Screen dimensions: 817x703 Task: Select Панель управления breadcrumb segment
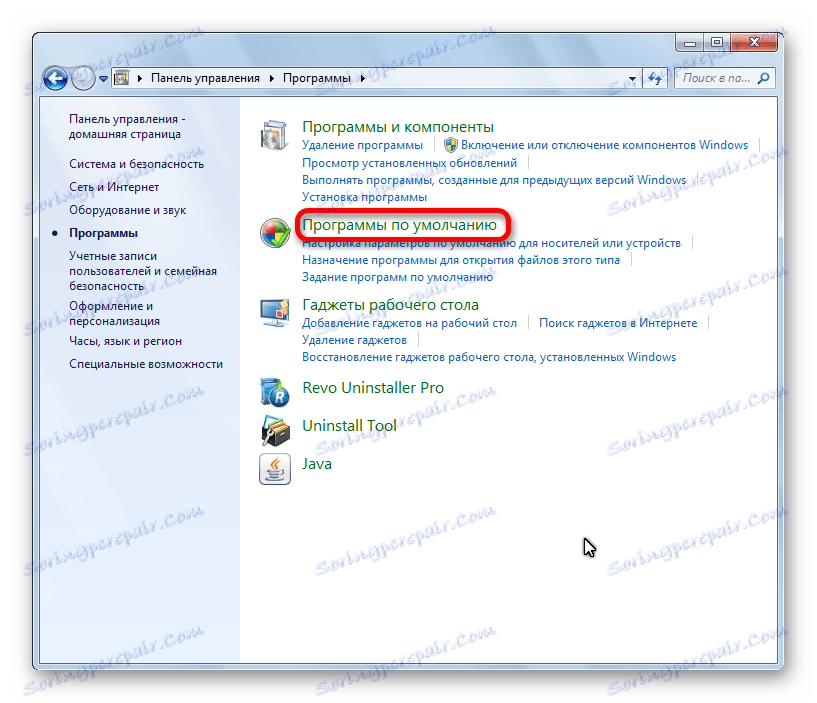click(205, 78)
